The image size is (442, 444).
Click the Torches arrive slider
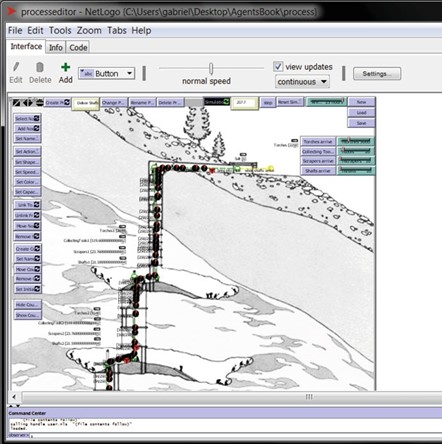click(356, 141)
